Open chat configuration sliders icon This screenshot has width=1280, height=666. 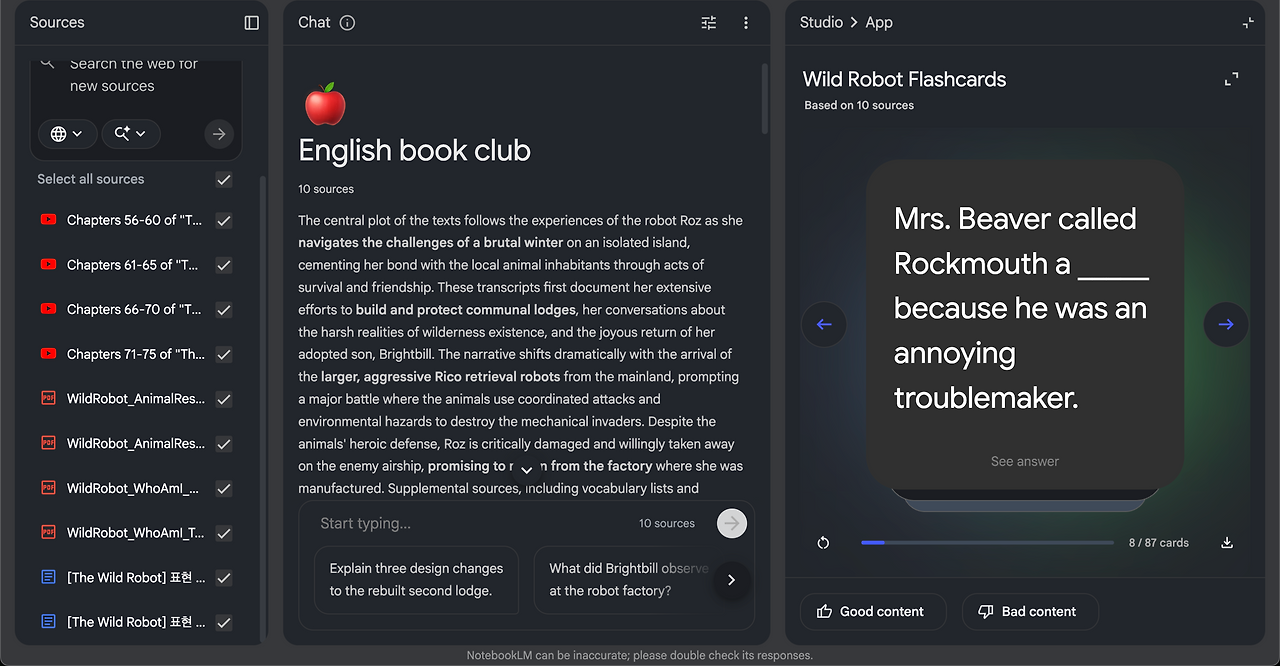(x=709, y=23)
